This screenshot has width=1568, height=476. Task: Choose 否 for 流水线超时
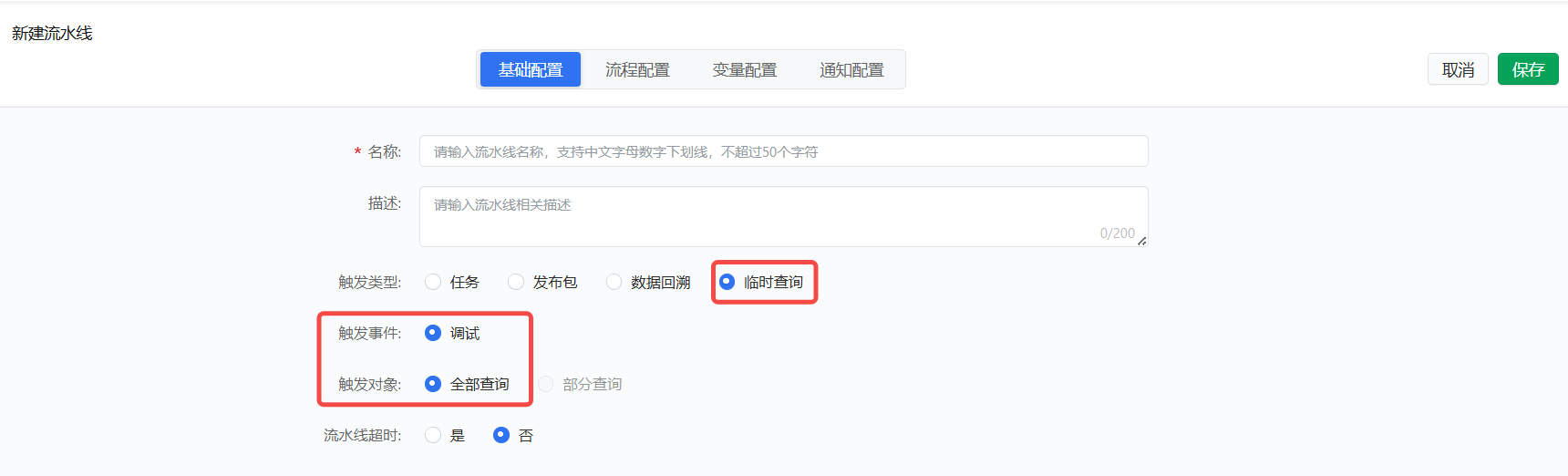[501, 435]
